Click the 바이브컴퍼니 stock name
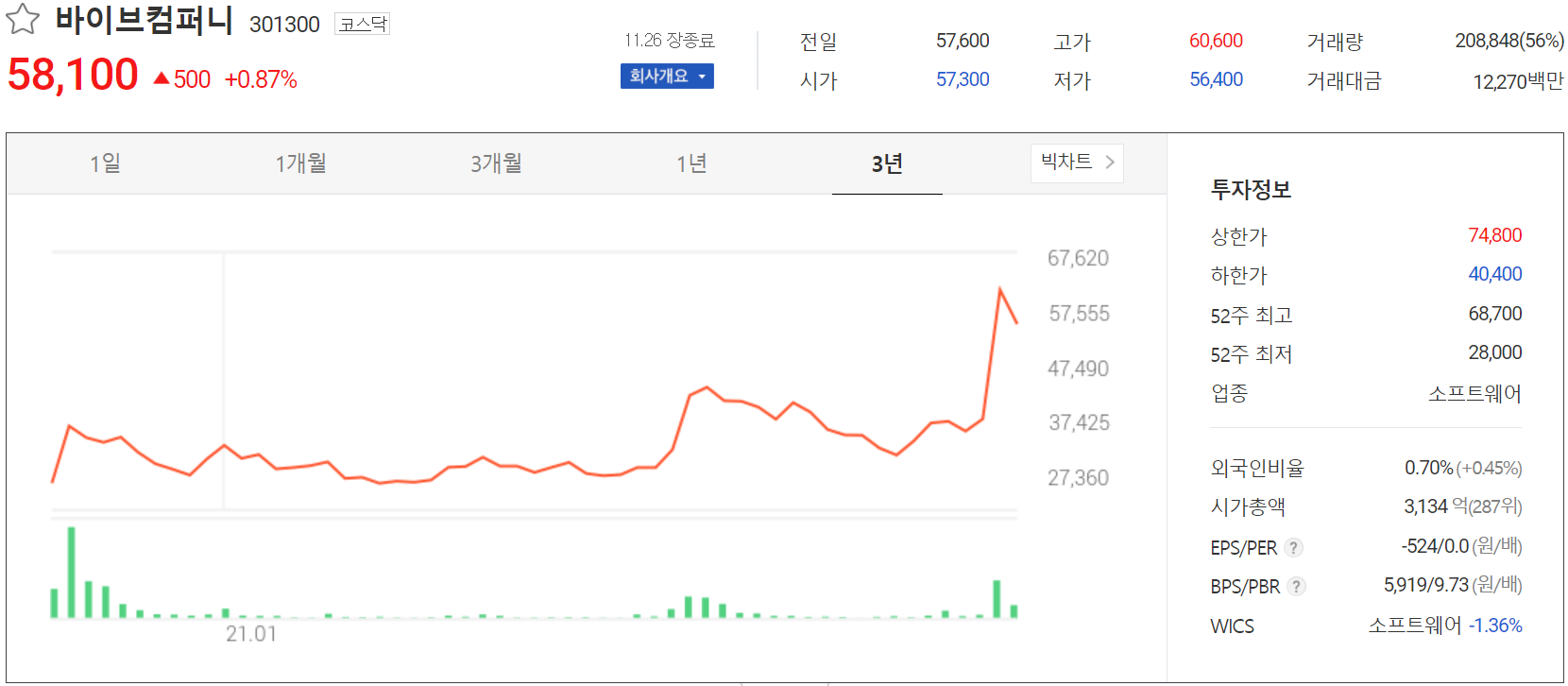The height and width of the screenshot is (686, 1568). [x=144, y=20]
